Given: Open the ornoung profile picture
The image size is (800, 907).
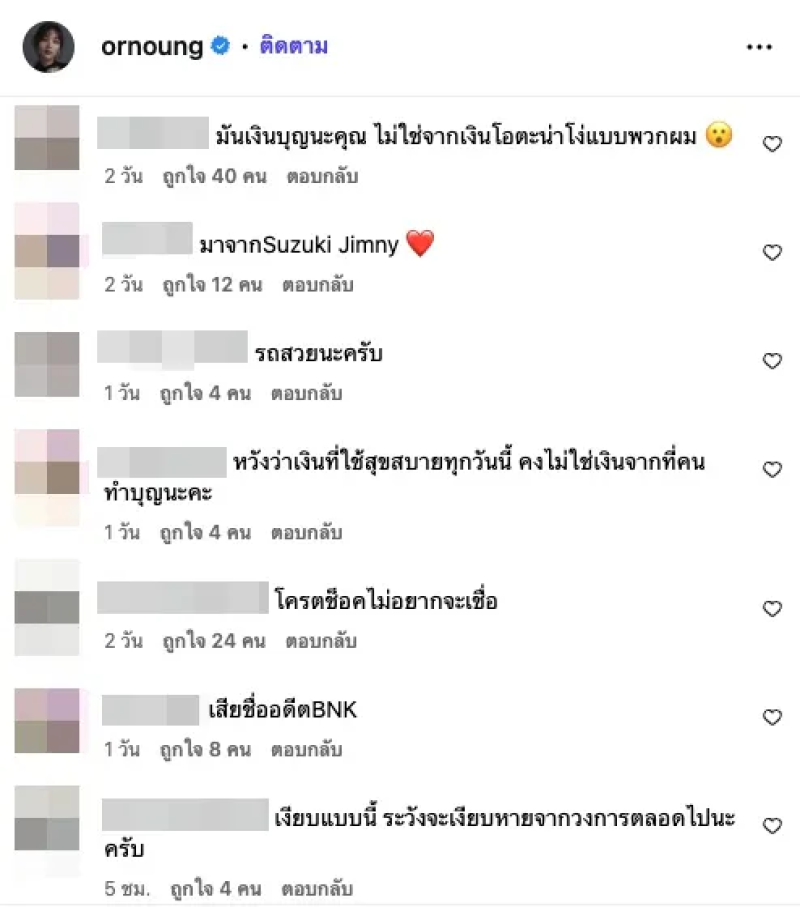Looking at the screenshot, I should coord(49,47).
